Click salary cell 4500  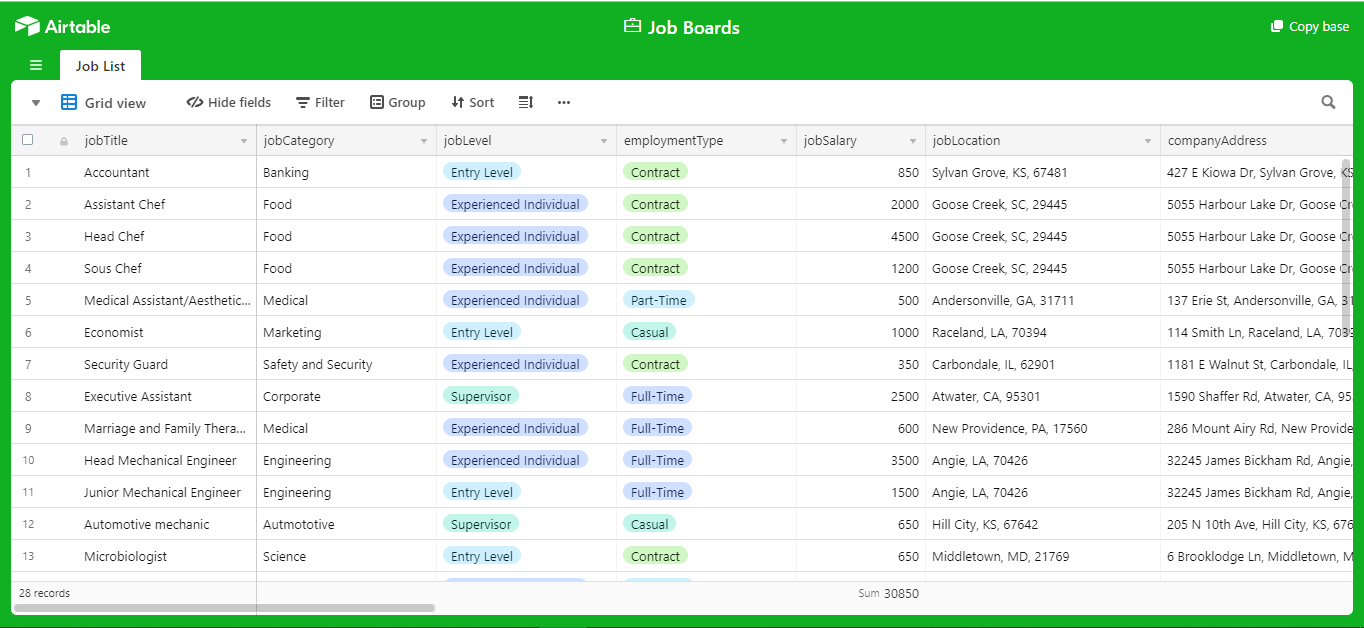pos(861,236)
